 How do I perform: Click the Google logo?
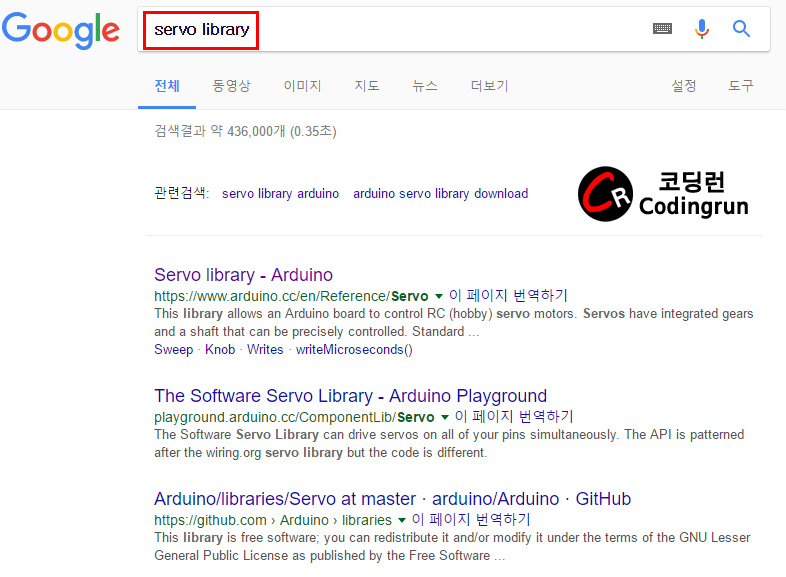click(61, 31)
